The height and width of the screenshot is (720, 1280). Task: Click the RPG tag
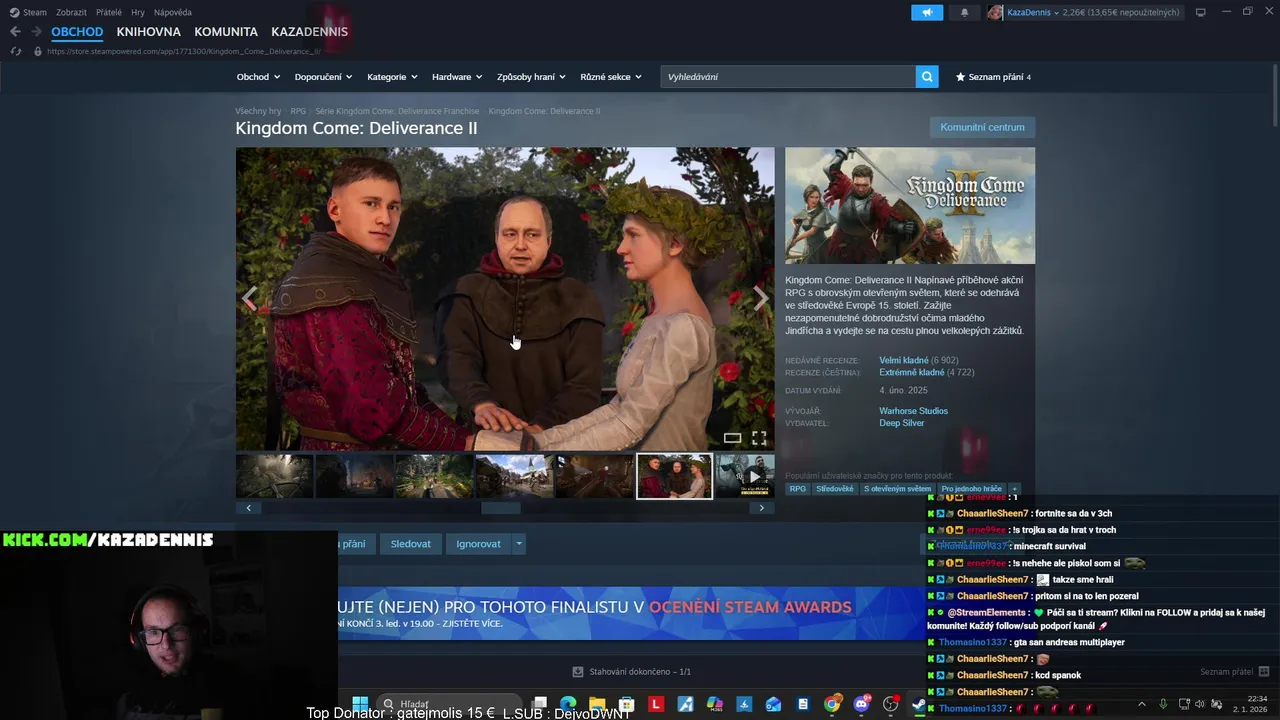click(x=797, y=489)
